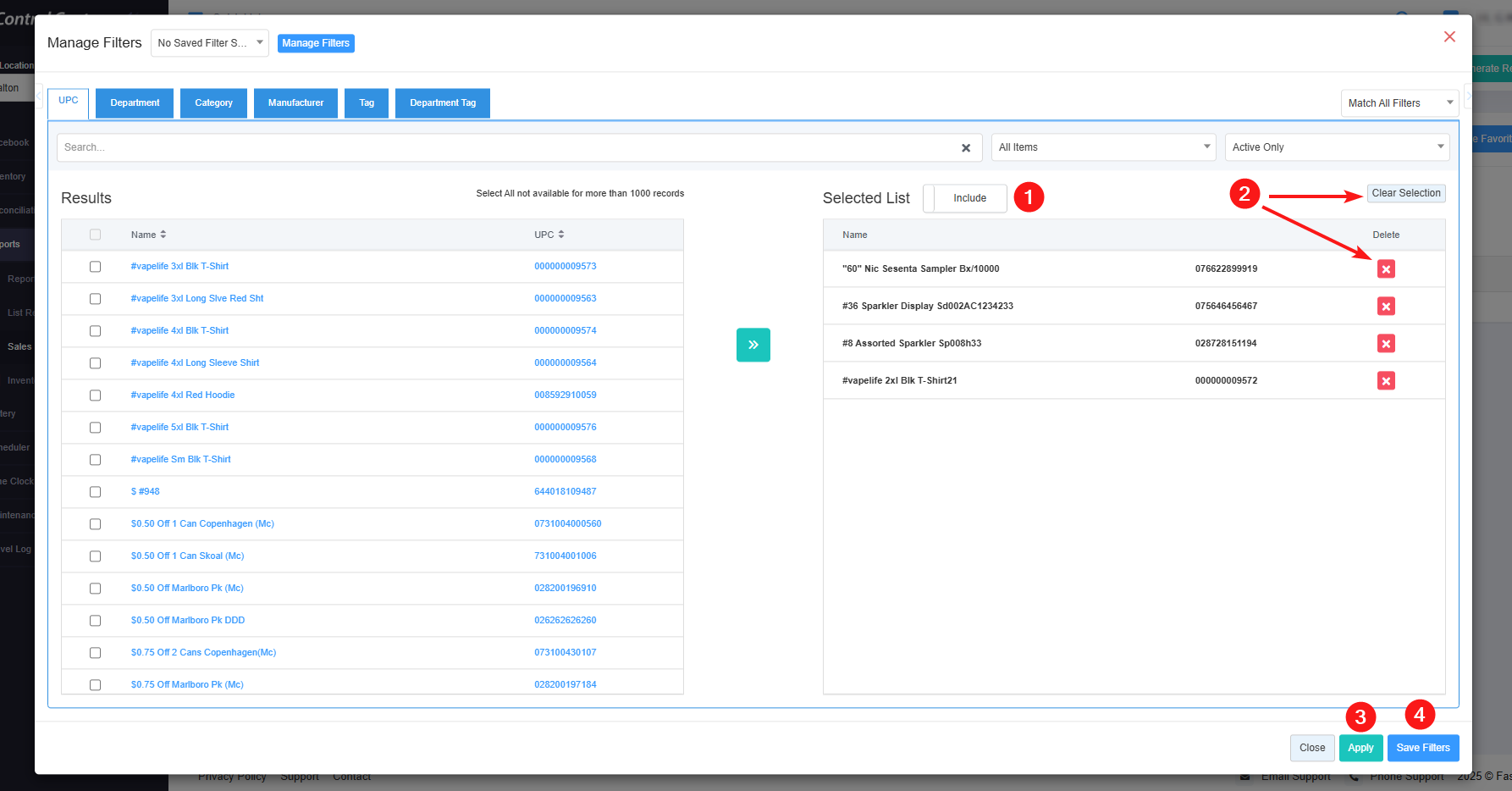This screenshot has height=791, width=1512.
Task: Open the Match All Filters dropdown
Action: tap(1399, 103)
